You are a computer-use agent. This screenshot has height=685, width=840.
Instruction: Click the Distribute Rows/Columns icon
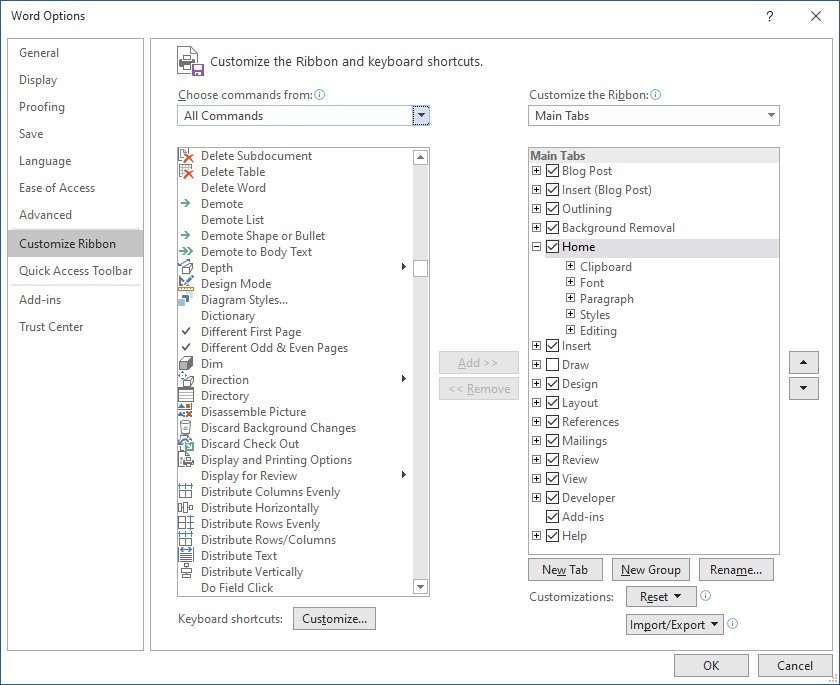click(x=185, y=539)
